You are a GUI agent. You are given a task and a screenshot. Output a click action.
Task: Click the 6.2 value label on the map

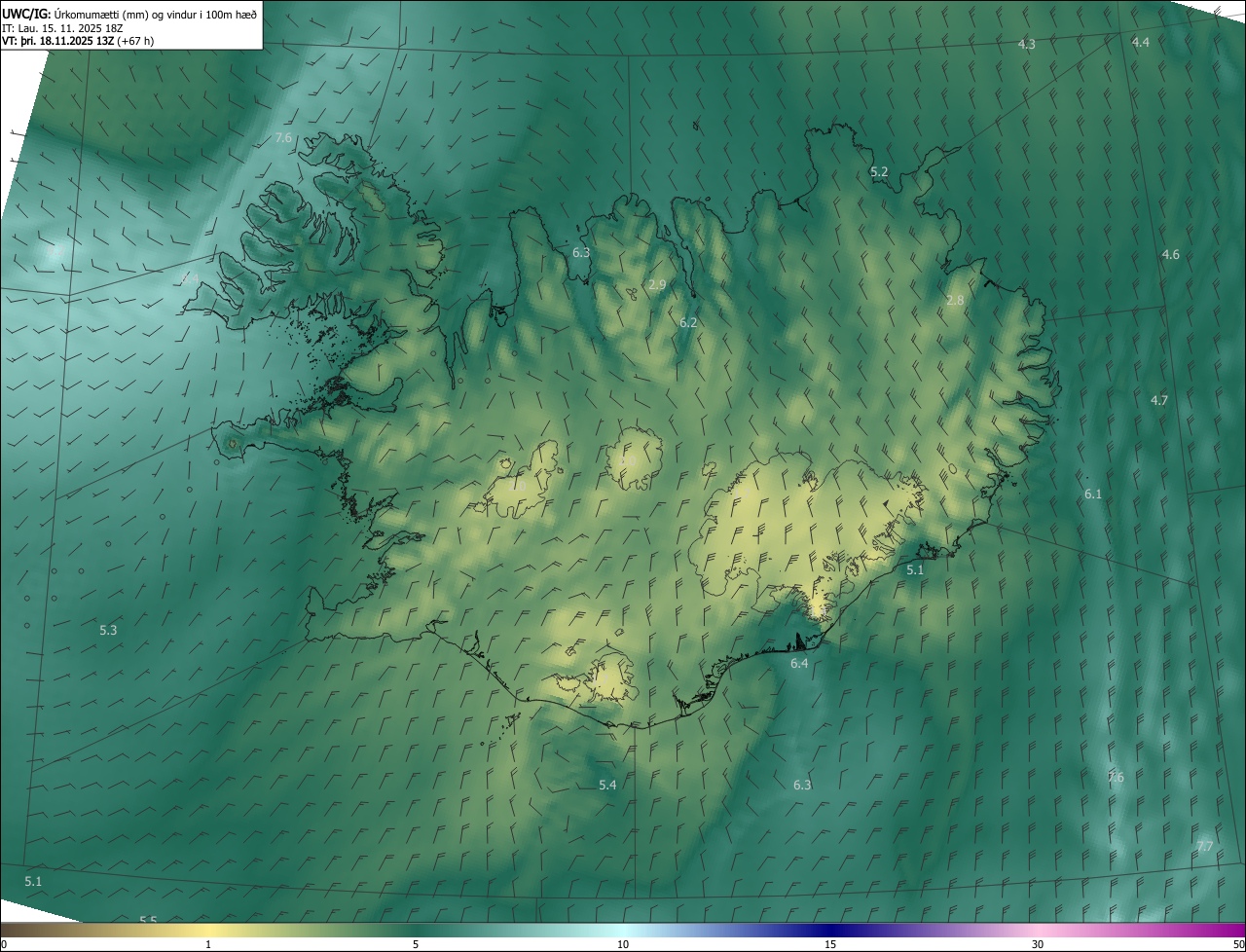pos(688,322)
